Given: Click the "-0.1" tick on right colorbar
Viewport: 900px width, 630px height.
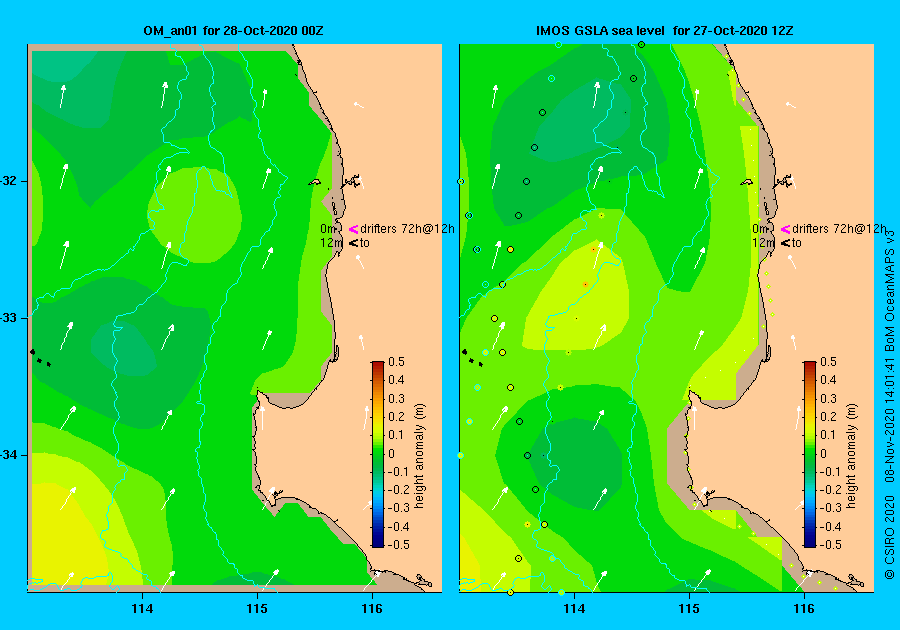Looking at the screenshot, I should coord(831,472).
